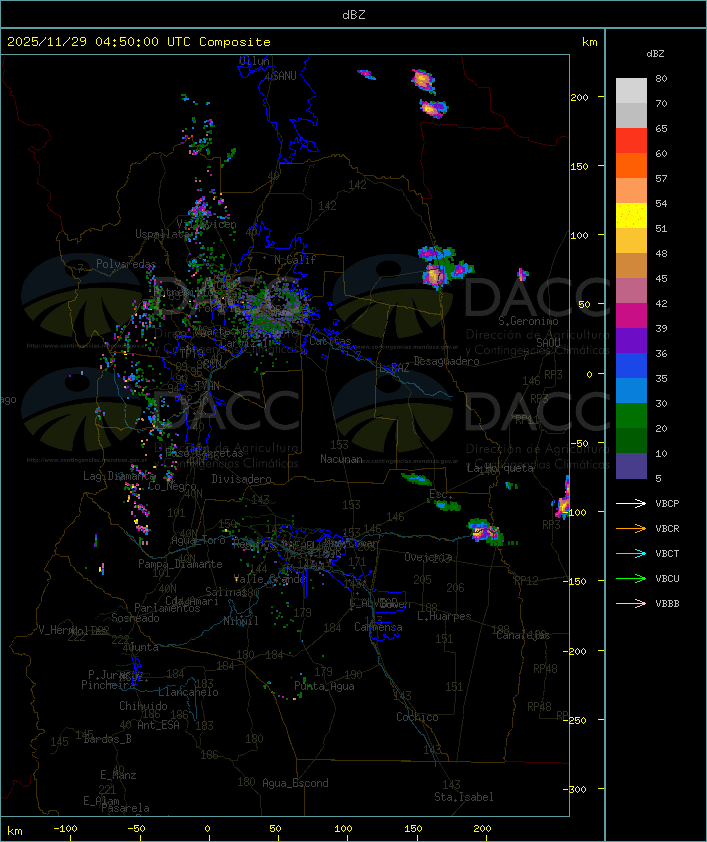Click the '-300' tick on the vertical axis
Screen dimensions: 707x842
click(x=577, y=789)
